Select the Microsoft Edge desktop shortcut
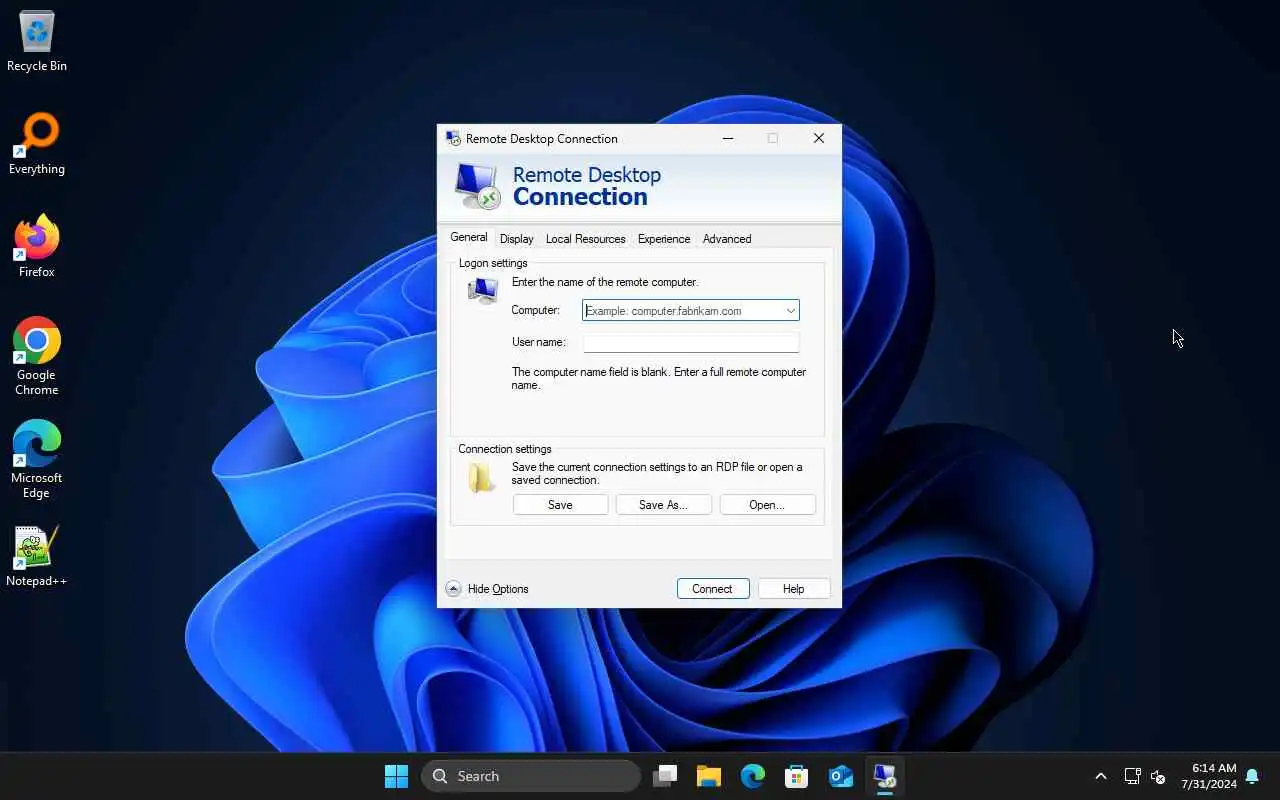1280x800 pixels. click(x=37, y=460)
